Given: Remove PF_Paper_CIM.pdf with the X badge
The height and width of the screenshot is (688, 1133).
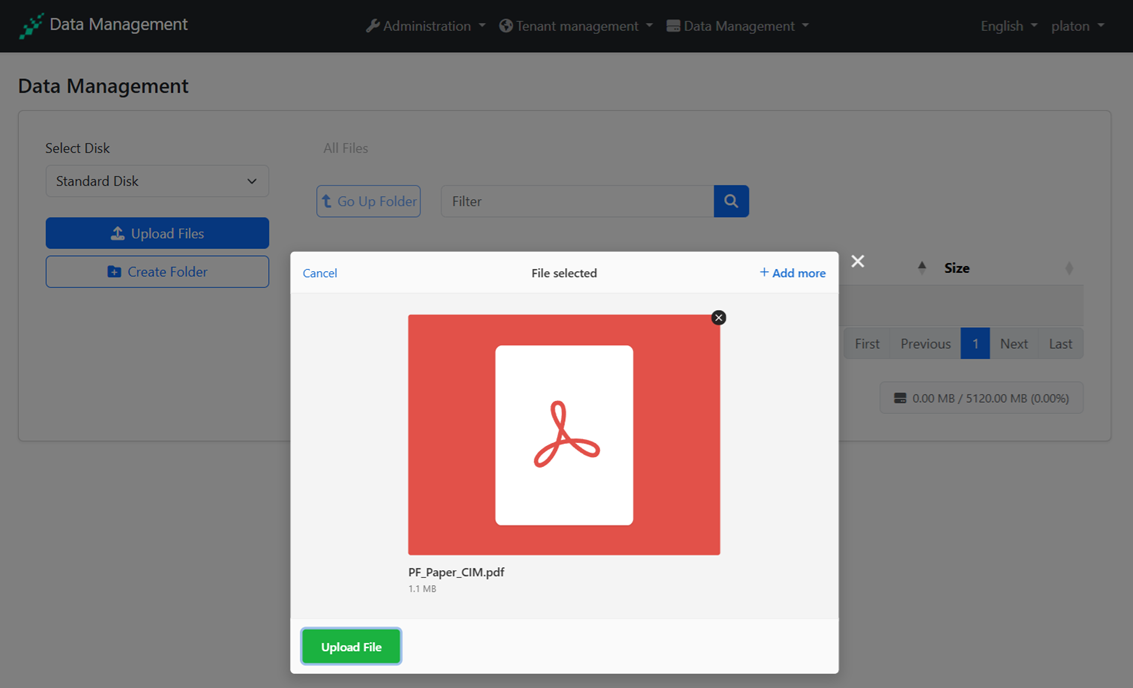Looking at the screenshot, I should coord(718,318).
